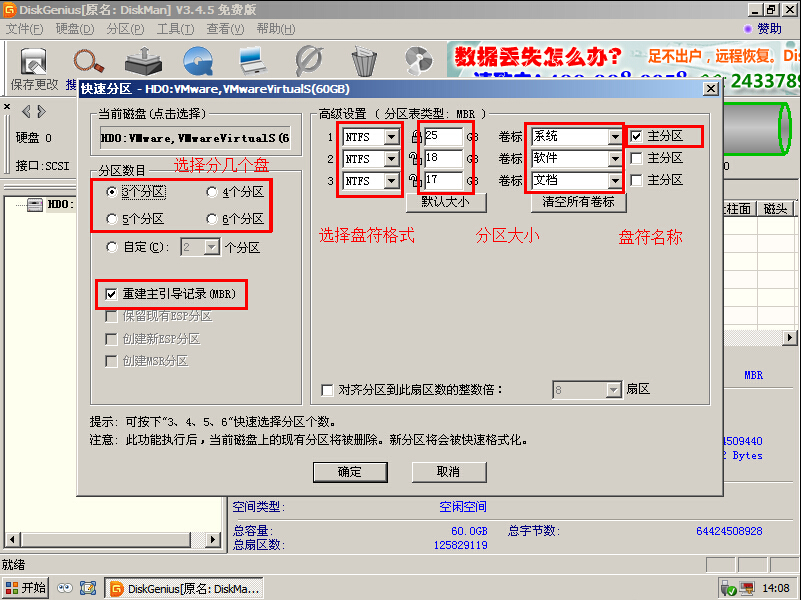Close the Quick Partition dialog
Screen dimensions: 801x600
tap(711, 89)
